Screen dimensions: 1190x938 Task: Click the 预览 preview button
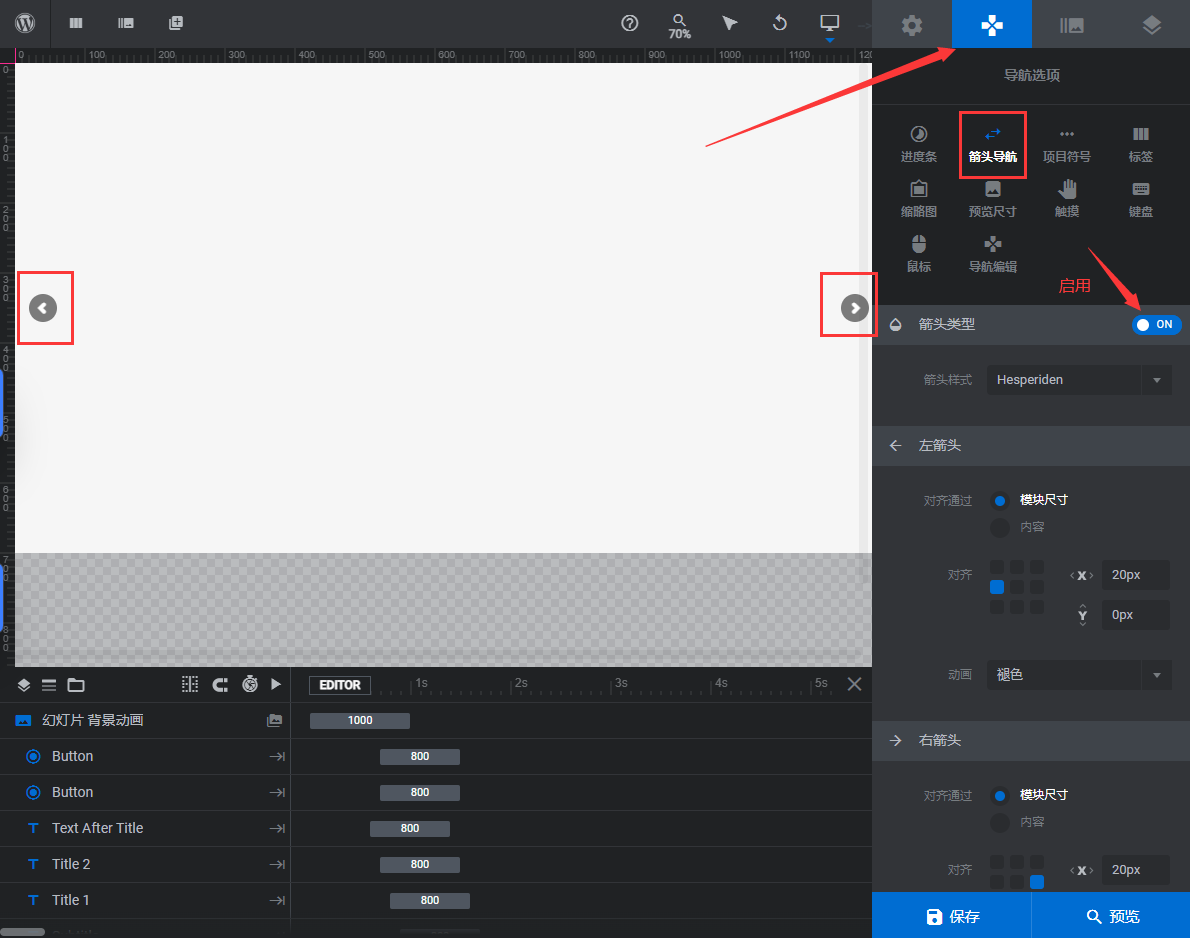point(1111,916)
